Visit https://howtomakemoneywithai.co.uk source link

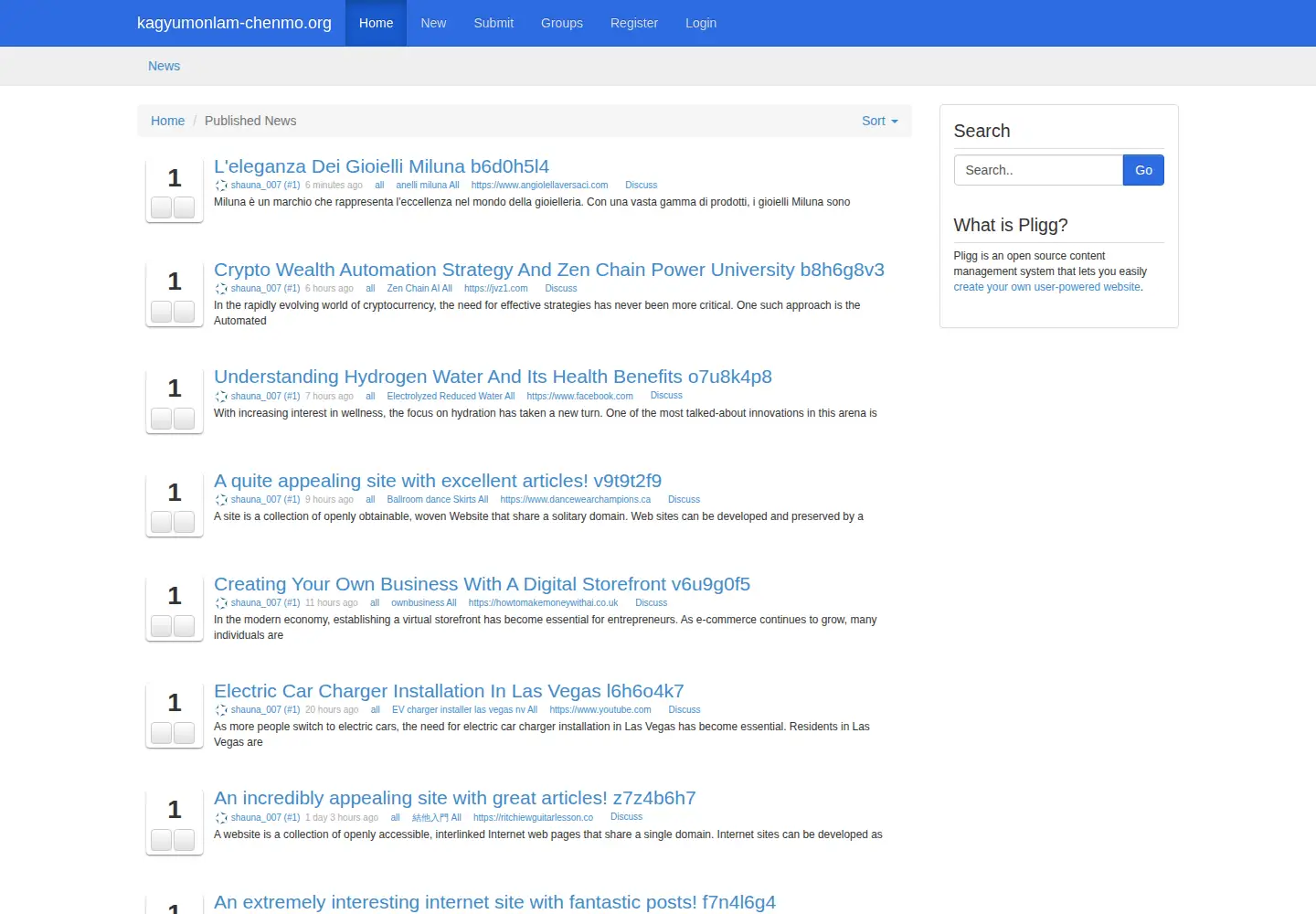[x=543, y=603]
